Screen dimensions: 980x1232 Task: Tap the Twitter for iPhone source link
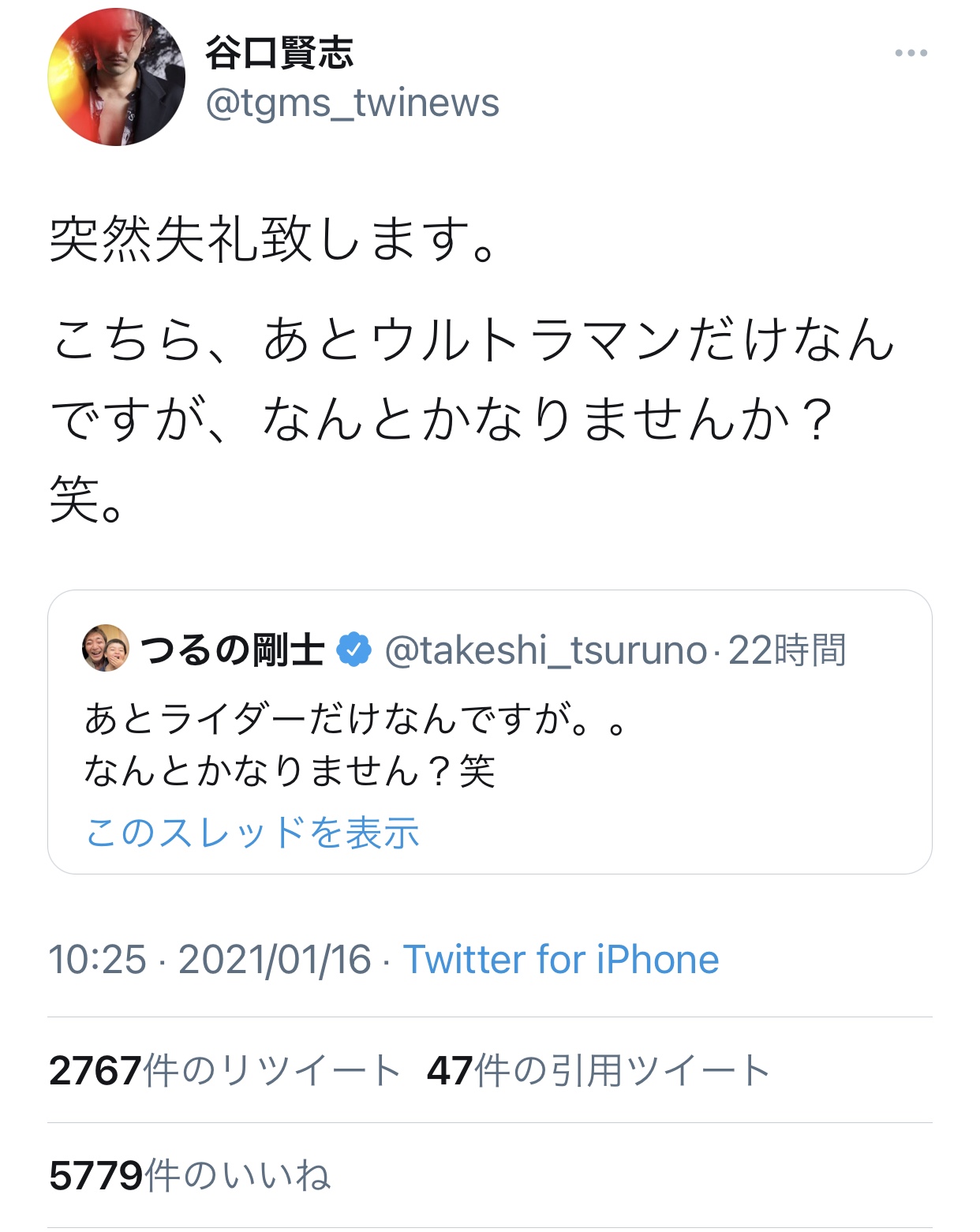pyautogui.click(x=561, y=960)
